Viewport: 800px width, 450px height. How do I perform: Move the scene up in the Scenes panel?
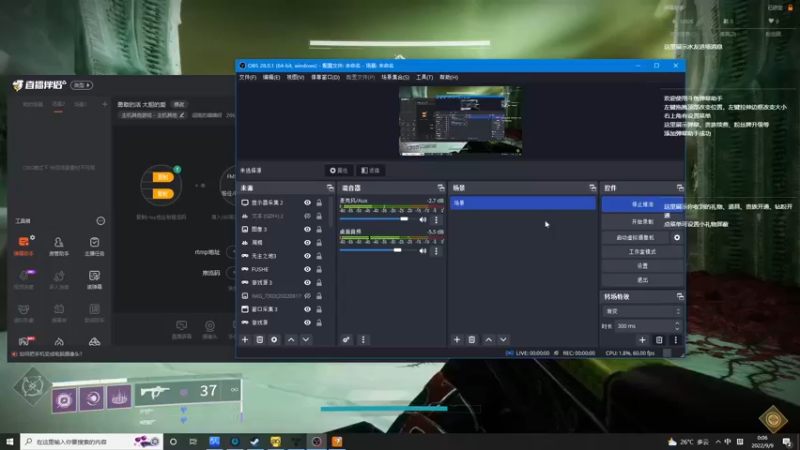(488, 339)
